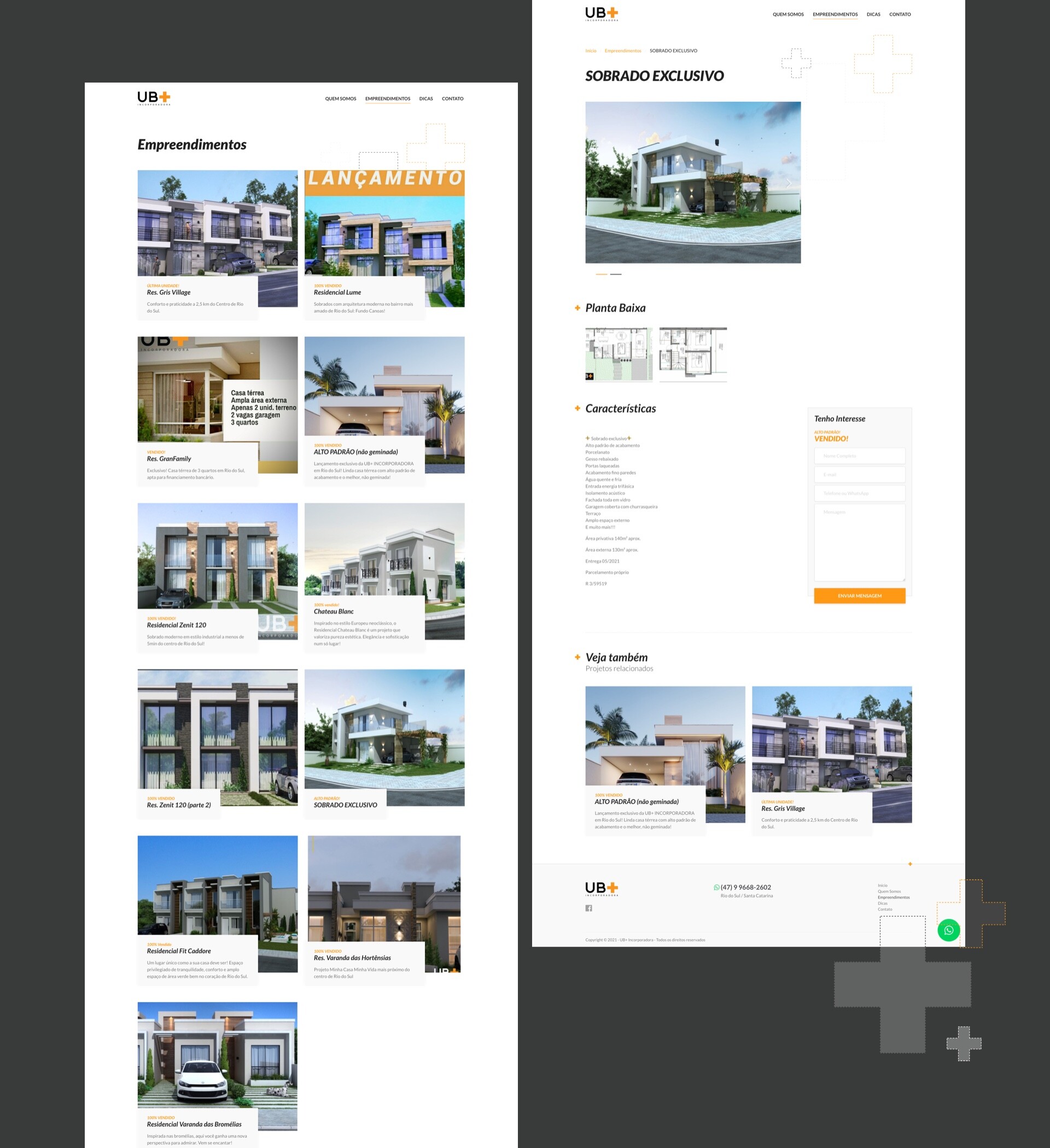Click ALTO PADRÃO related project card

pyautogui.click(x=660, y=760)
